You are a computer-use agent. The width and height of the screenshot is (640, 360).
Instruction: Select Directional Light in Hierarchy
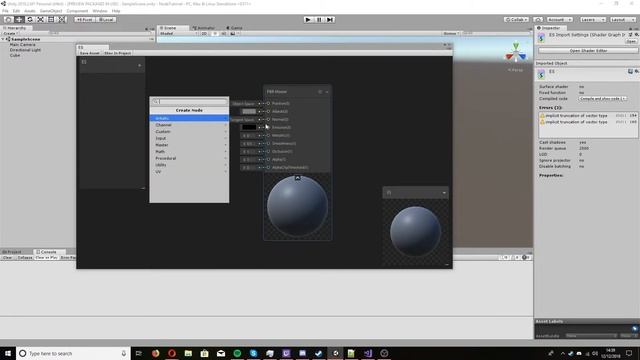coord(25,50)
